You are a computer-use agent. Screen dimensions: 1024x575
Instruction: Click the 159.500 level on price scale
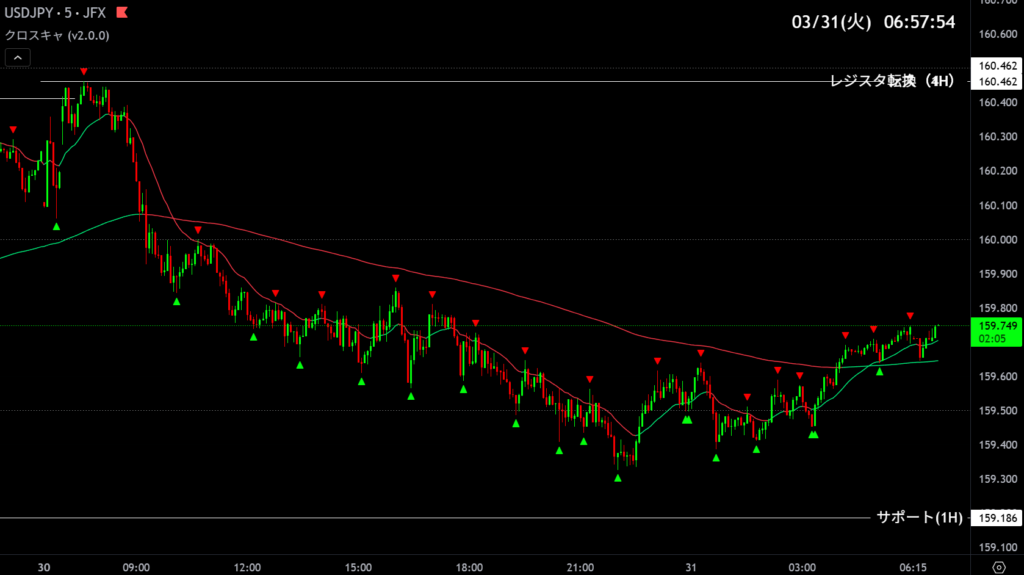pos(997,411)
